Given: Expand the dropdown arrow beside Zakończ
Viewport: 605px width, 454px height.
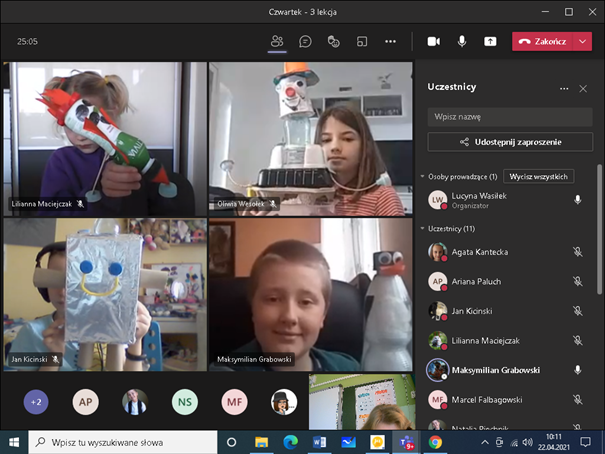Looking at the screenshot, I should [x=584, y=41].
